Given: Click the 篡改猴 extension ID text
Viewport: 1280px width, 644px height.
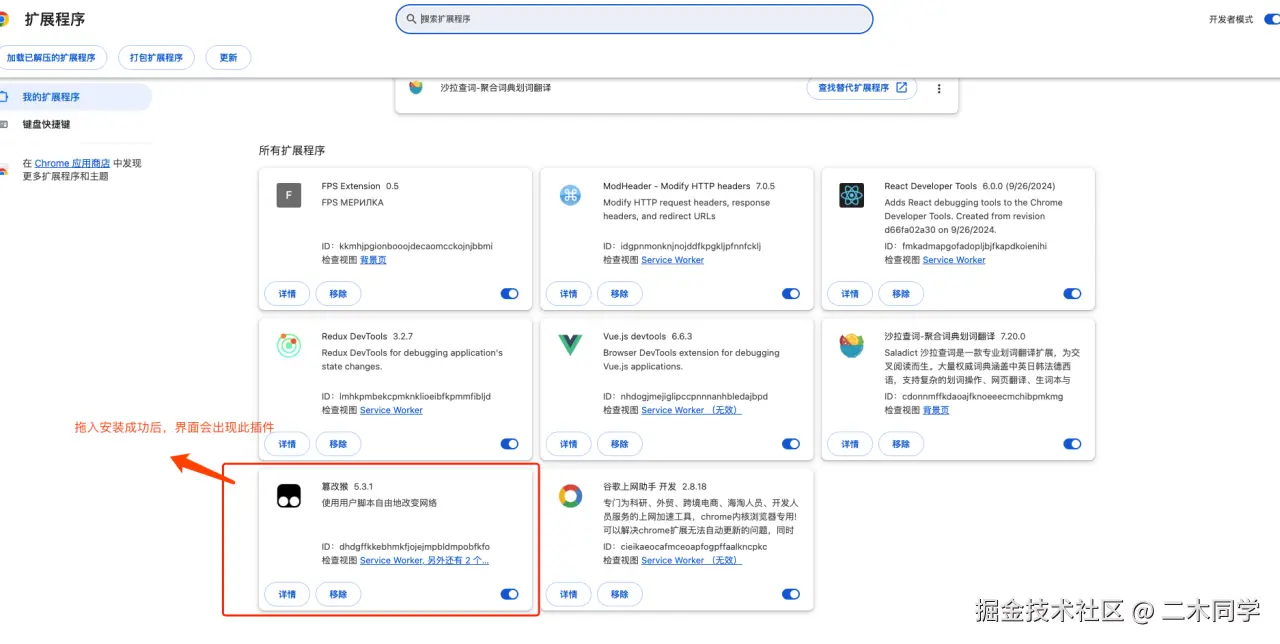Looking at the screenshot, I should coord(406,547).
